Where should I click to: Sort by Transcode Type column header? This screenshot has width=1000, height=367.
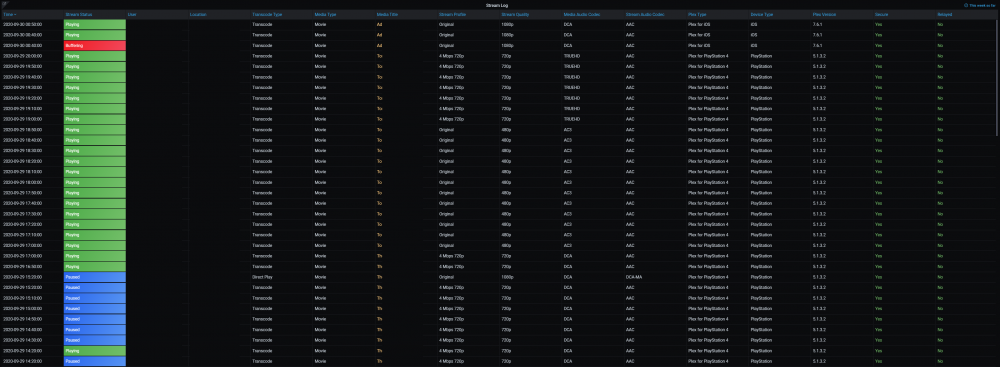267,14
